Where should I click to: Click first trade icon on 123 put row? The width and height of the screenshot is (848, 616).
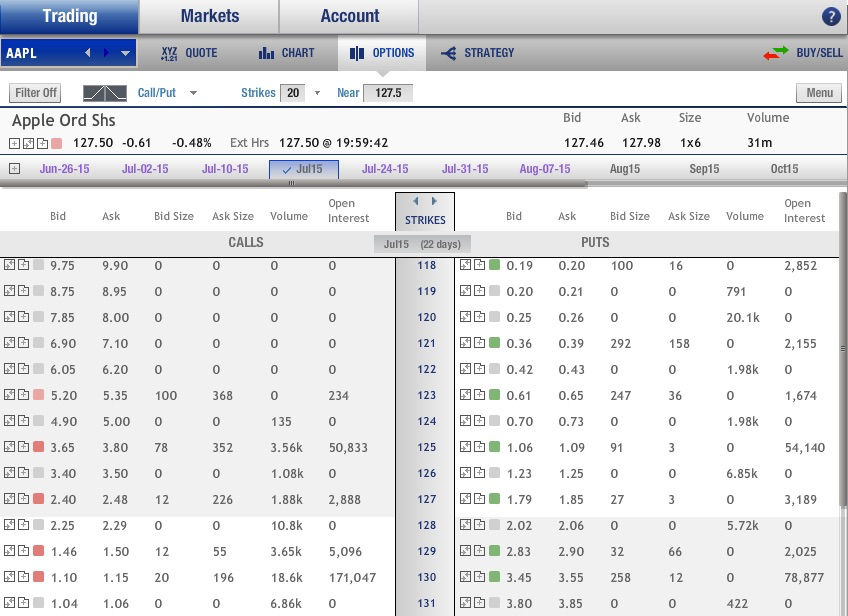pyautogui.click(x=466, y=395)
